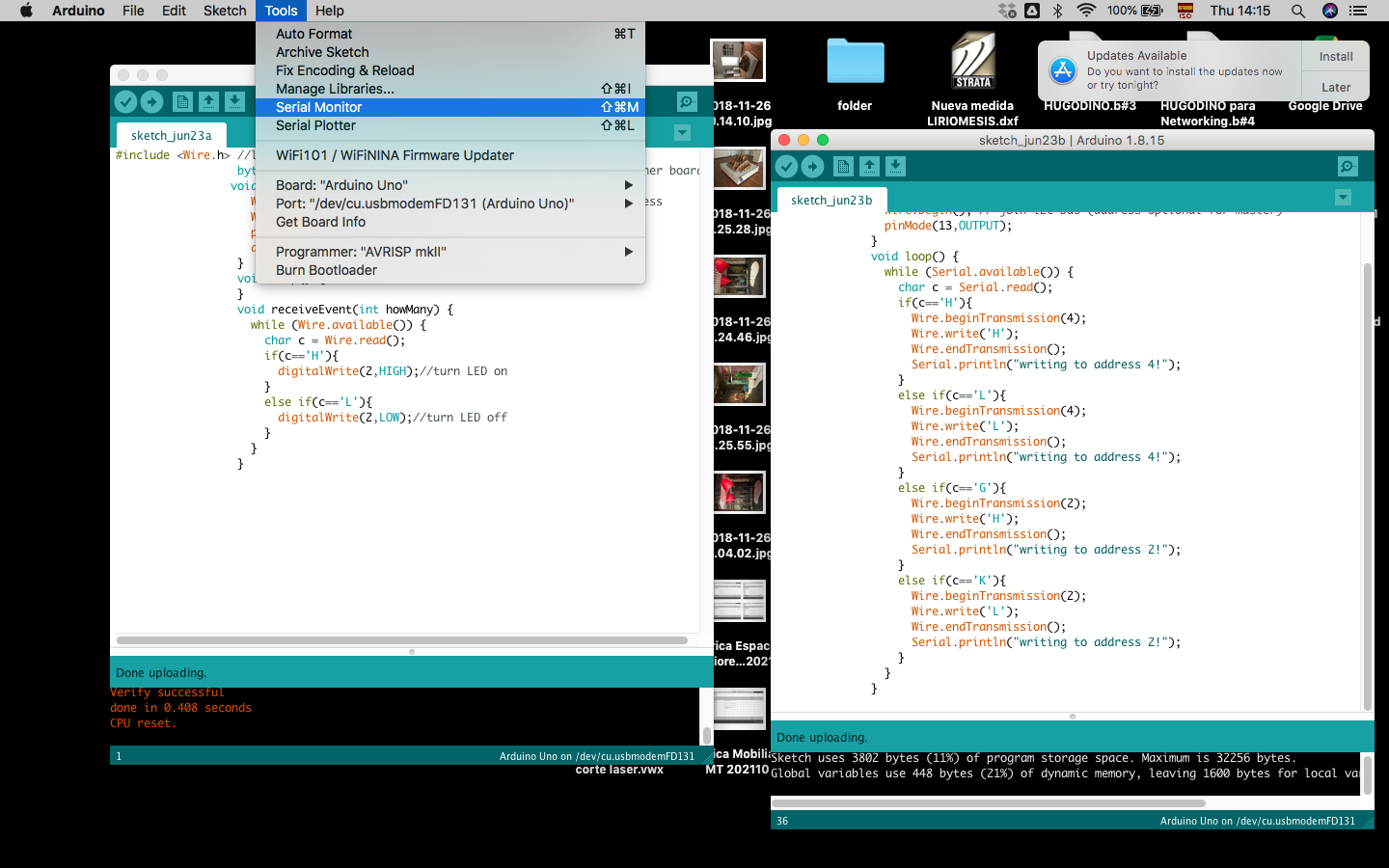1389x868 pixels.
Task: Open Serial Monitor icon in sketch_jun23b window
Action: tap(1348, 167)
